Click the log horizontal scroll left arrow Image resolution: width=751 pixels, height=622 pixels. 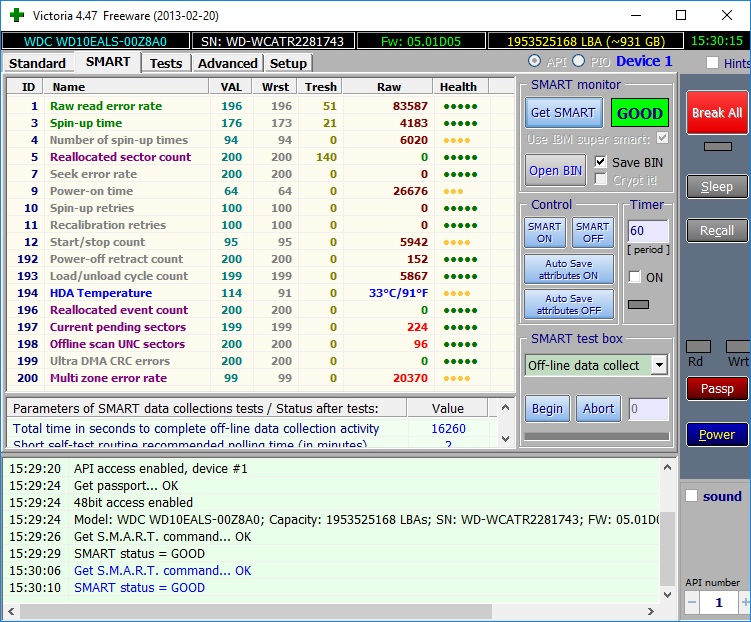coord(11,611)
